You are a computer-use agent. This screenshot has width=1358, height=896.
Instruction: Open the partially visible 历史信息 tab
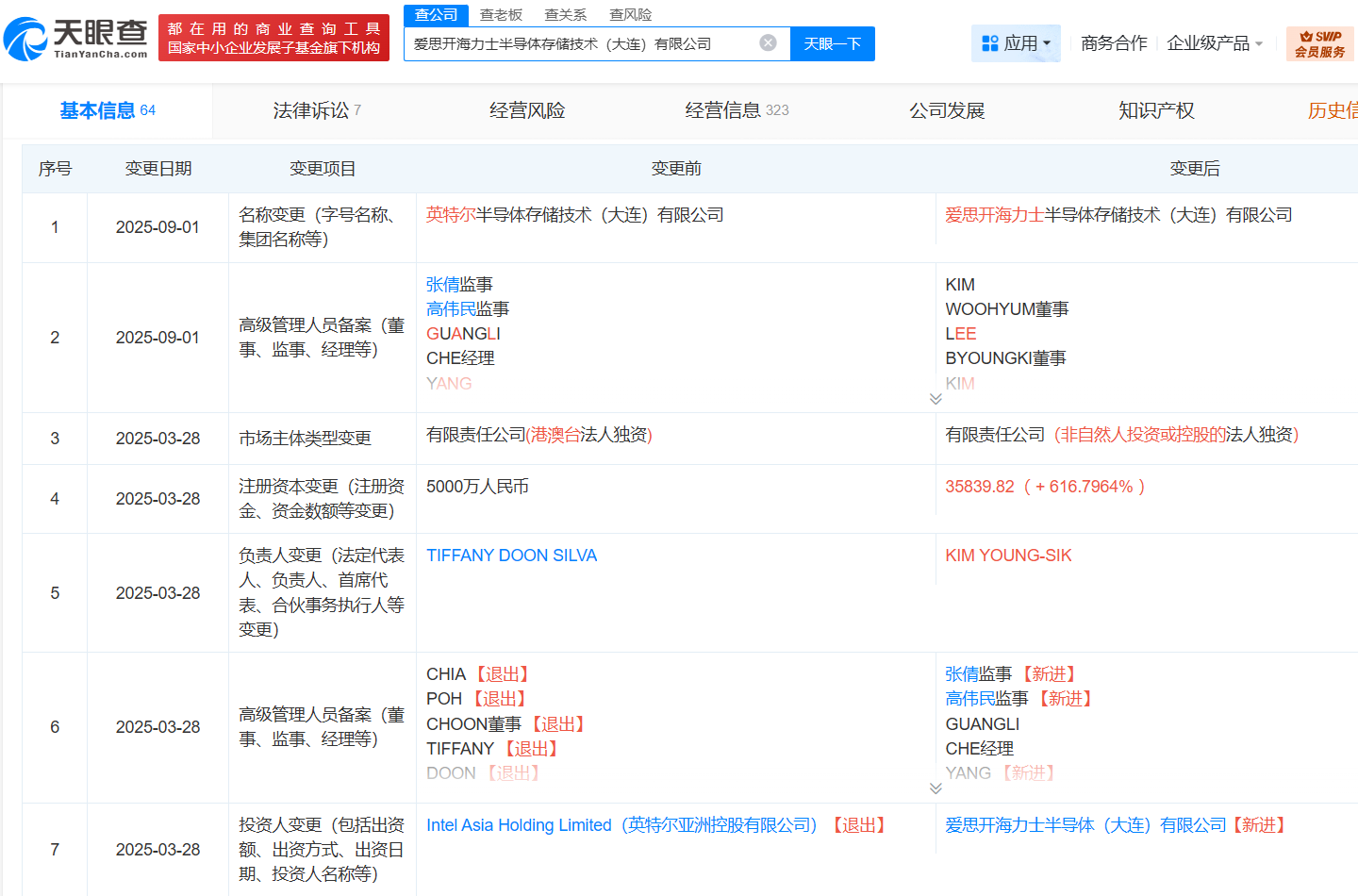(x=1333, y=110)
